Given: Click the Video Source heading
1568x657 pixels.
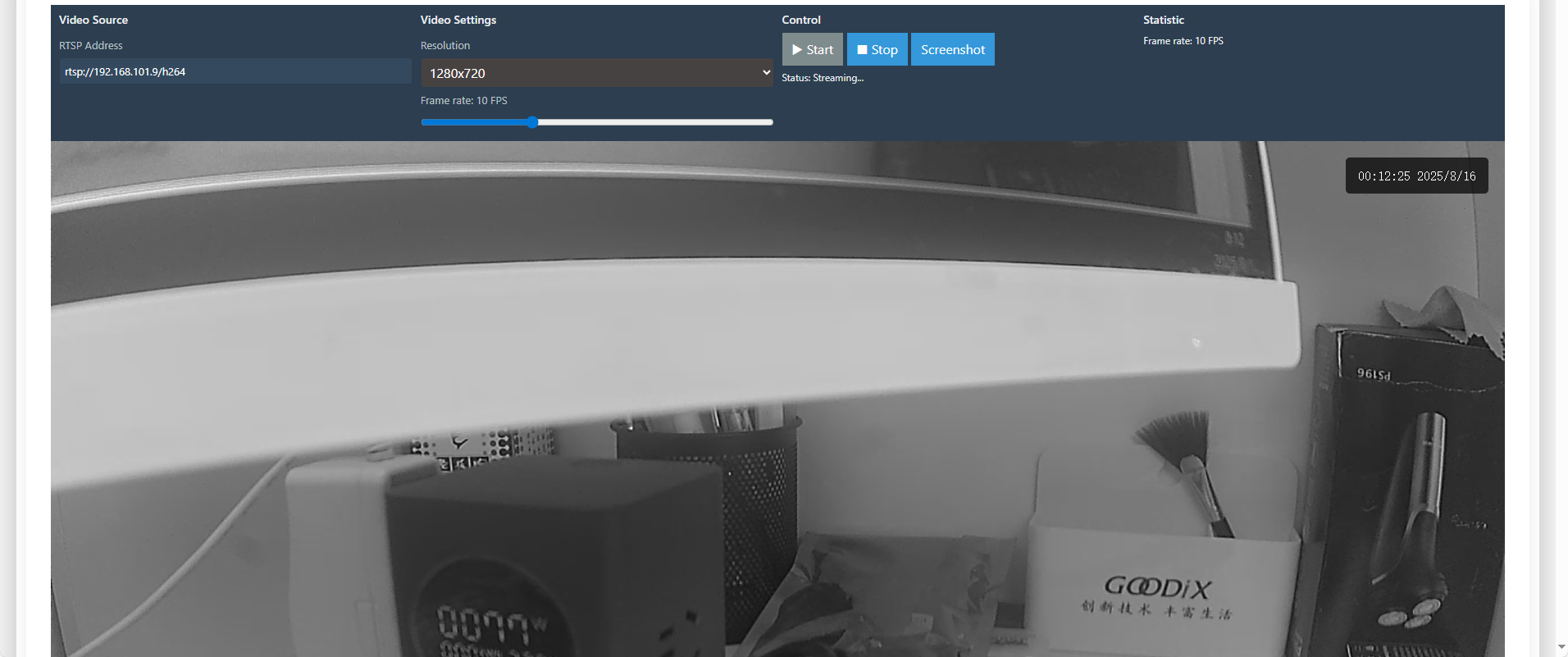Looking at the screenshot, I should 93,20.
